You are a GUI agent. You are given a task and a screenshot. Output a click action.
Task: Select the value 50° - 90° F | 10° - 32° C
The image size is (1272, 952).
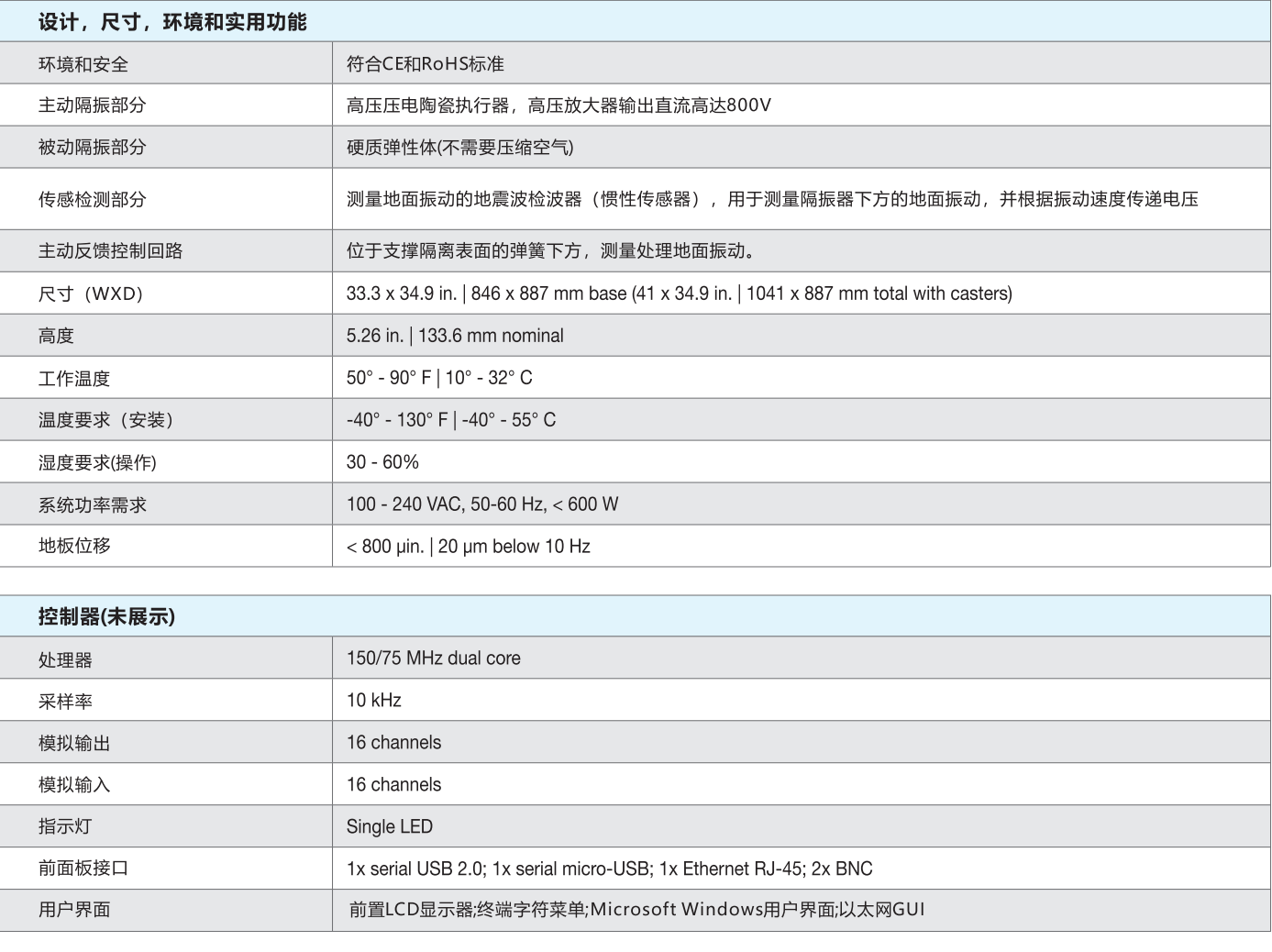click(439, 378)
